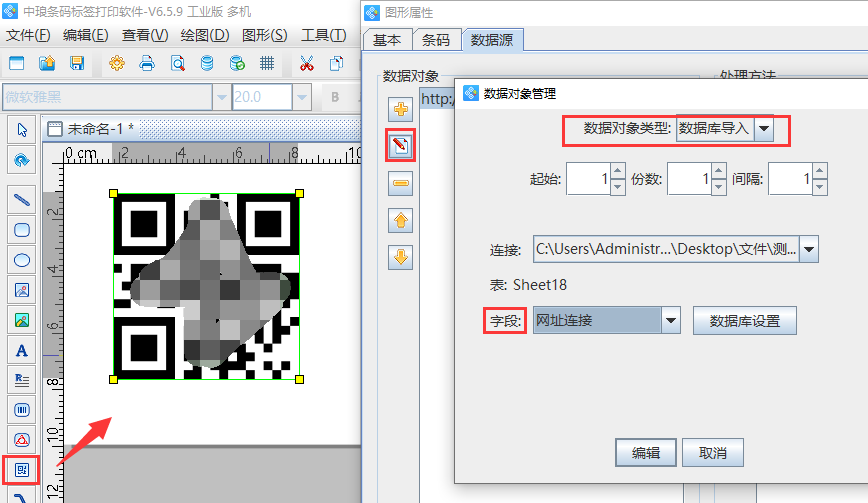Select the one-dimensional barcode tool

pos(22,410)
